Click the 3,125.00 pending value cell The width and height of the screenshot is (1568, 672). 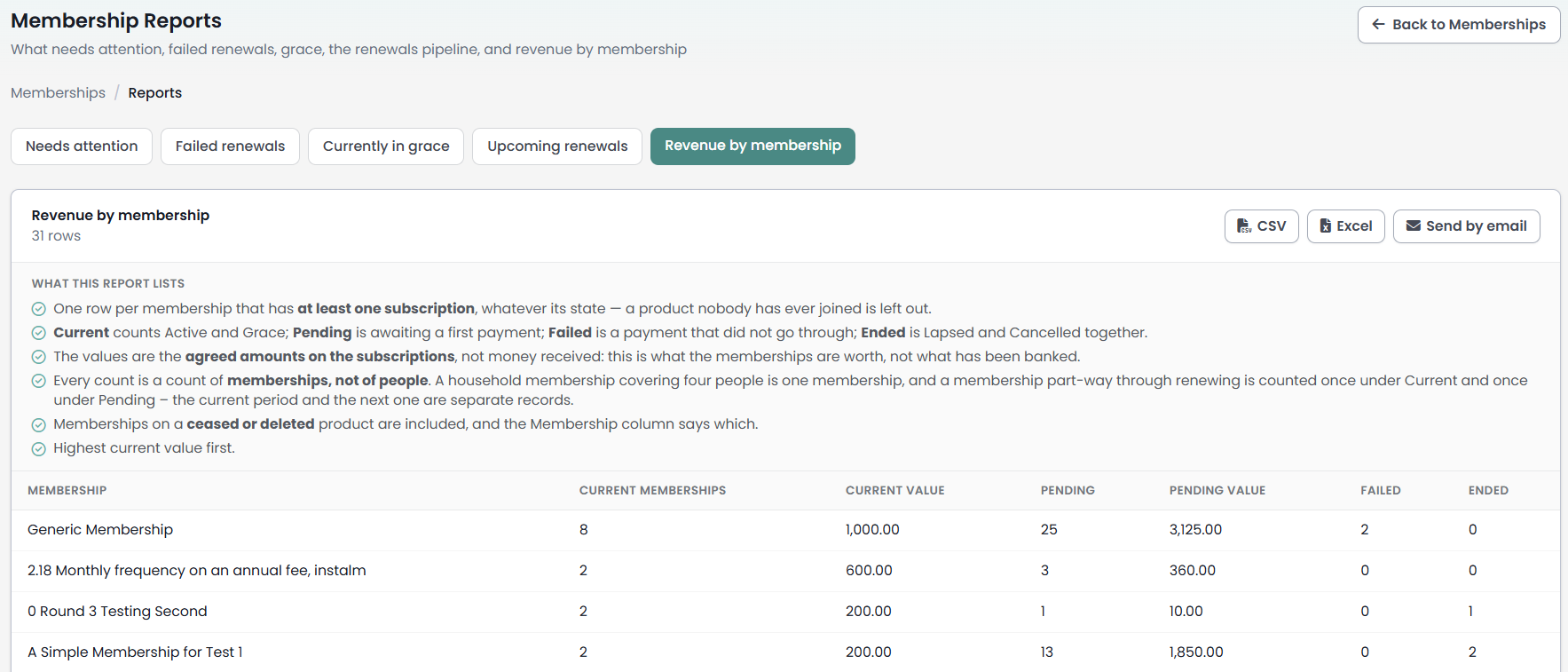1195,530
